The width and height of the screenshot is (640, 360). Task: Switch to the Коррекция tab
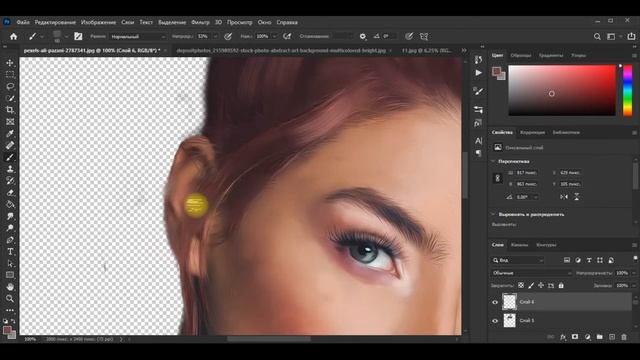[x=532, y=132]
